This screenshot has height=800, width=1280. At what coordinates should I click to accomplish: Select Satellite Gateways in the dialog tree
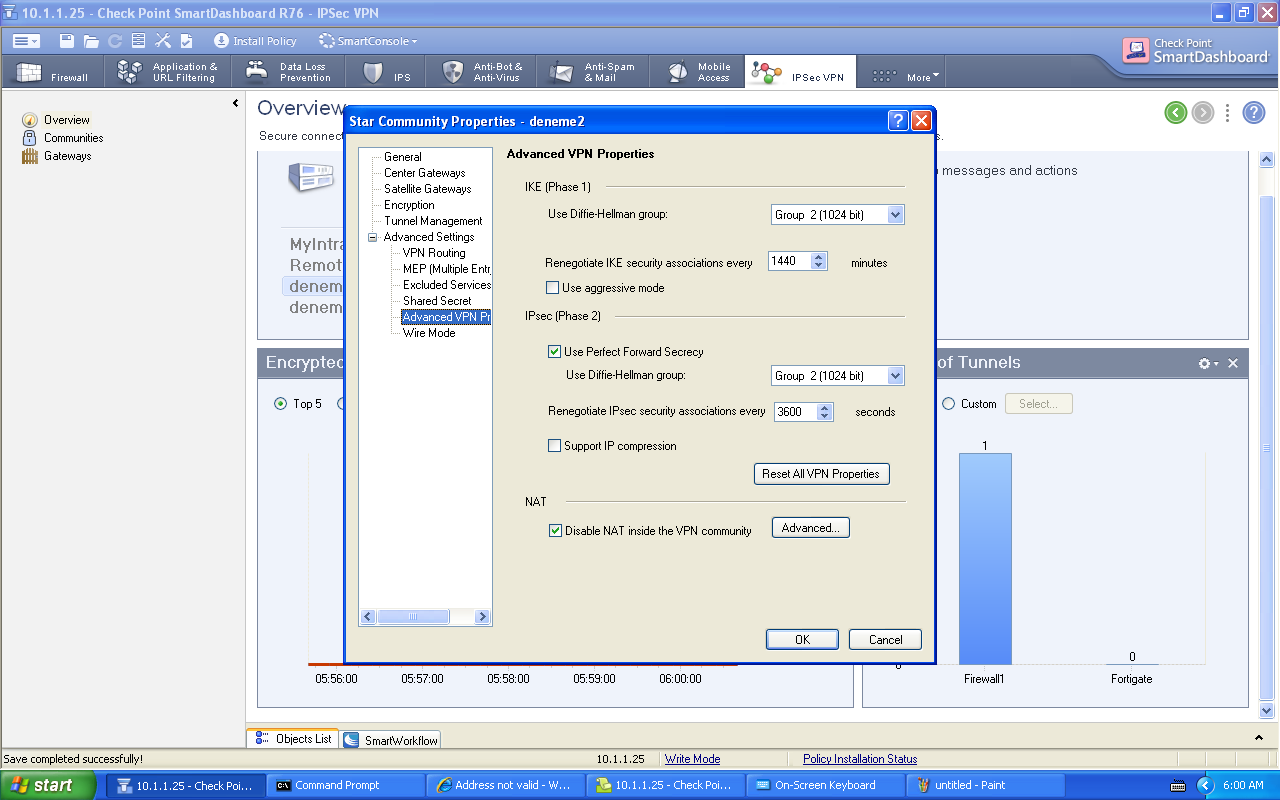coord(428,189)
